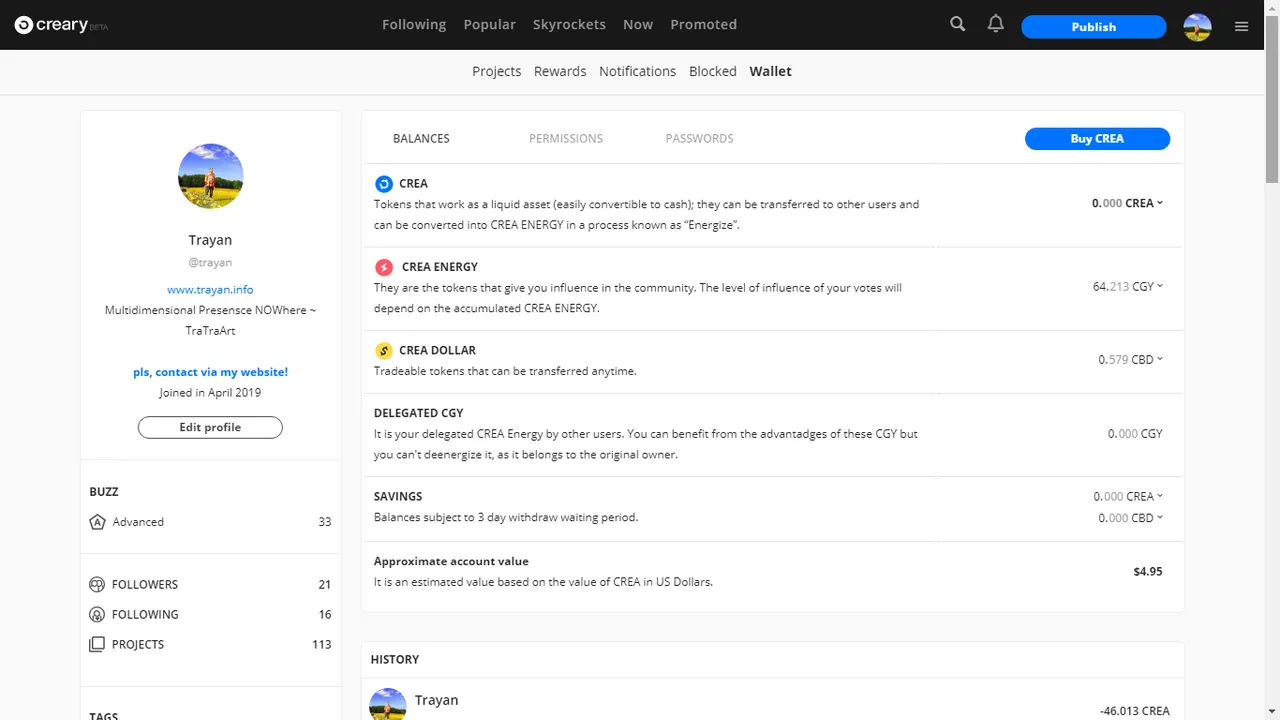1280x720 pixels.
Task: Select the BALANCES wallet tab
Action: (421, 138)
